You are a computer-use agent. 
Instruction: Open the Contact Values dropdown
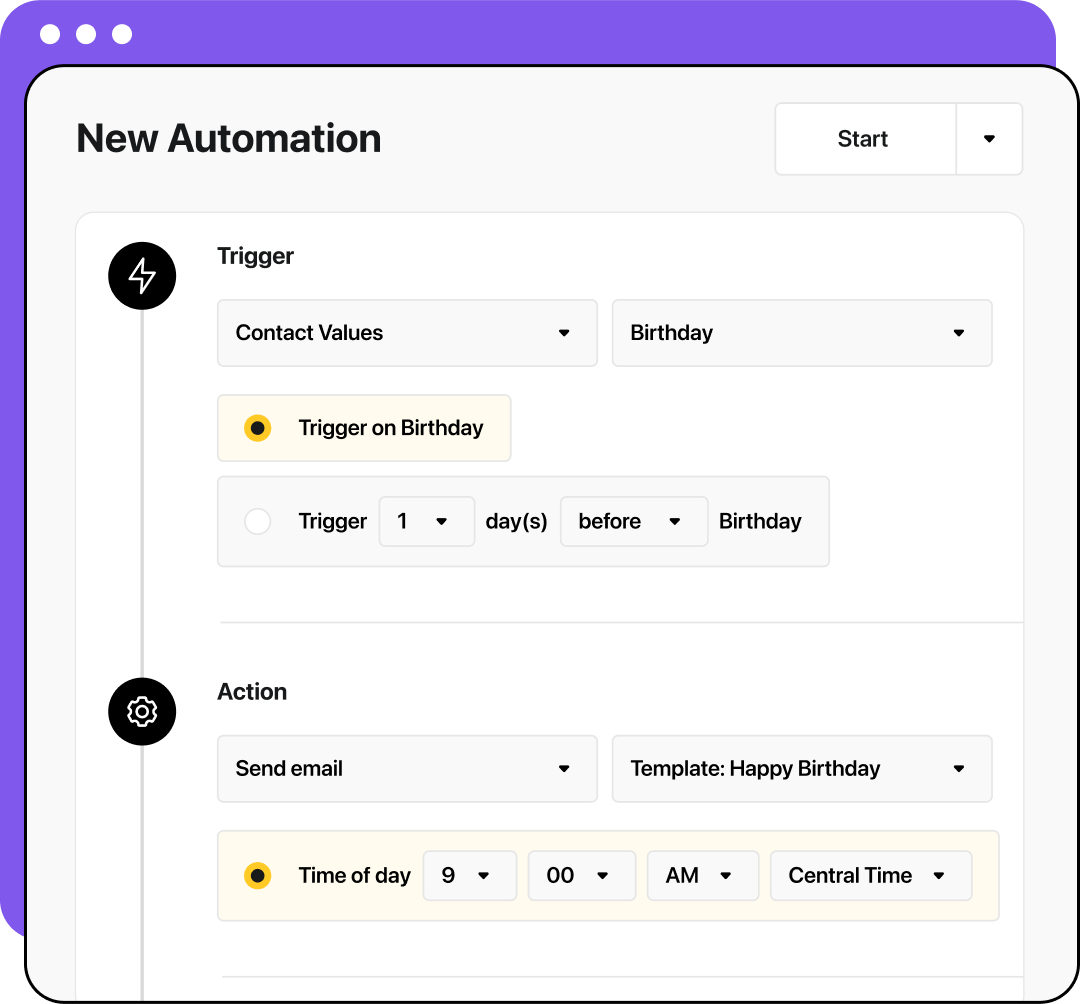[x=407, y=333]
